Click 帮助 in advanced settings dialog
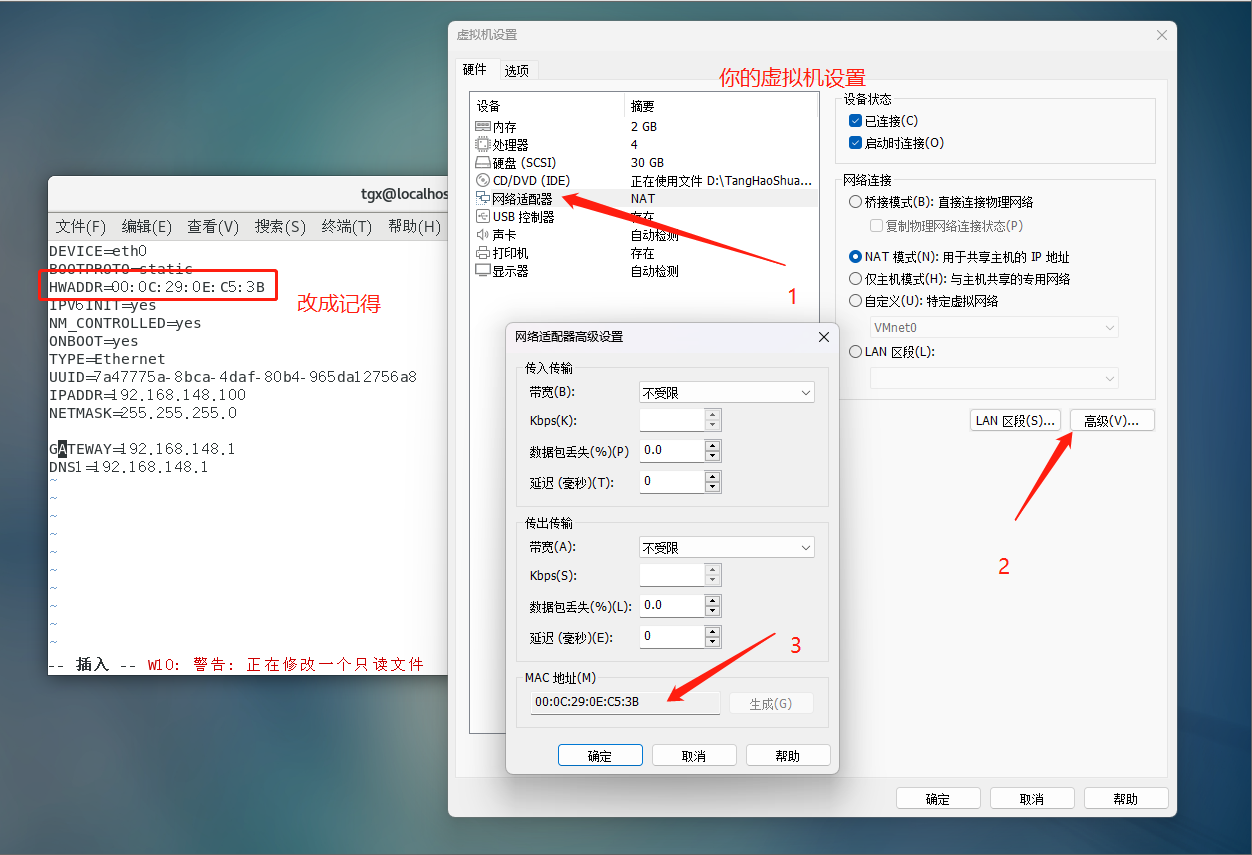 click(788, 756)
